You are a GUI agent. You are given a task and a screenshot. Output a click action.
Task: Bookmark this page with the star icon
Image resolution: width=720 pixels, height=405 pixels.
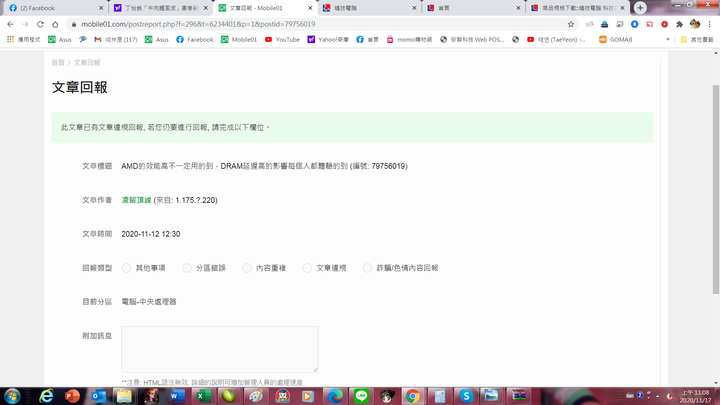click(571, 24)
